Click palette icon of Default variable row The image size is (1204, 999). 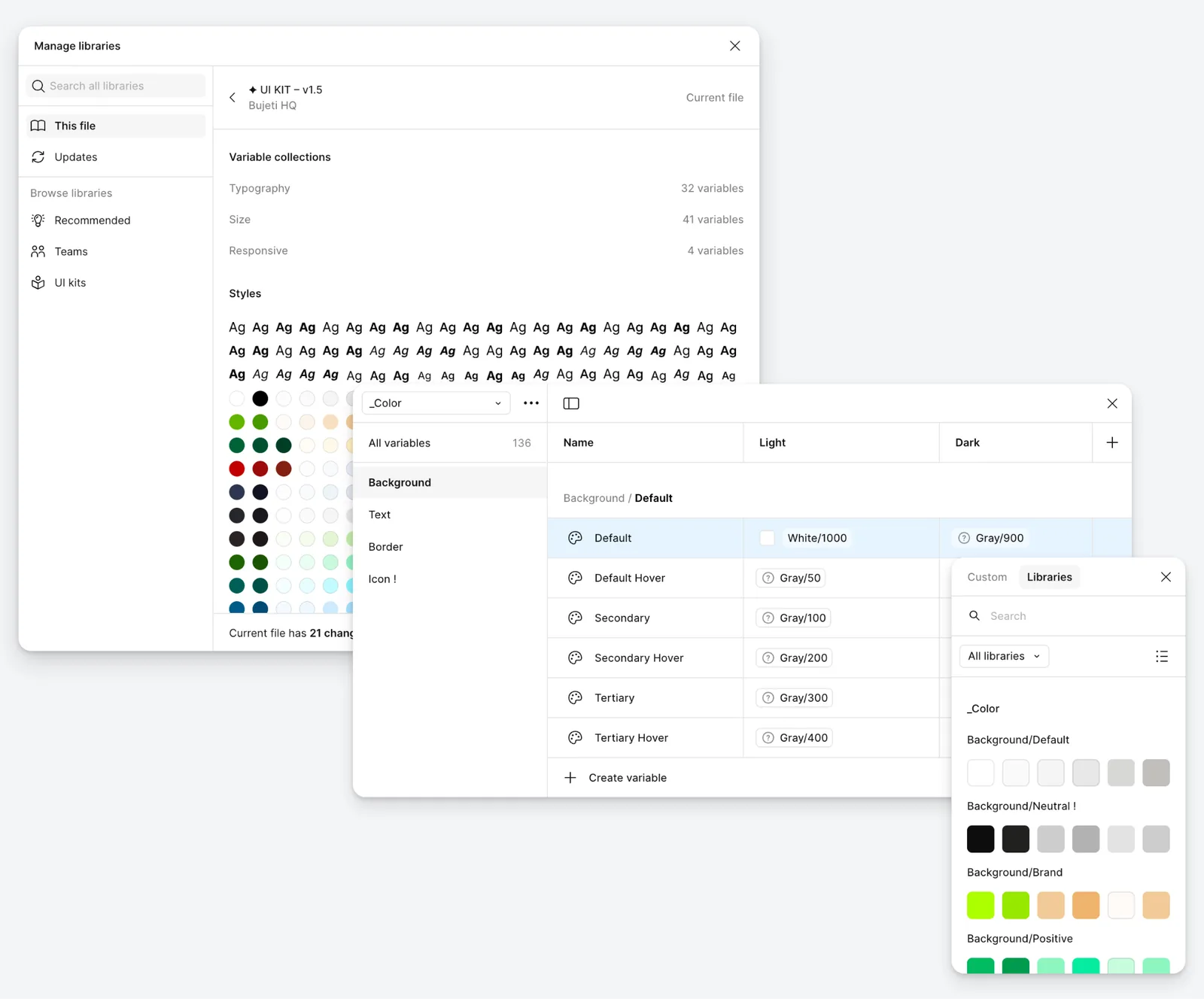click(x=575, y=538)
